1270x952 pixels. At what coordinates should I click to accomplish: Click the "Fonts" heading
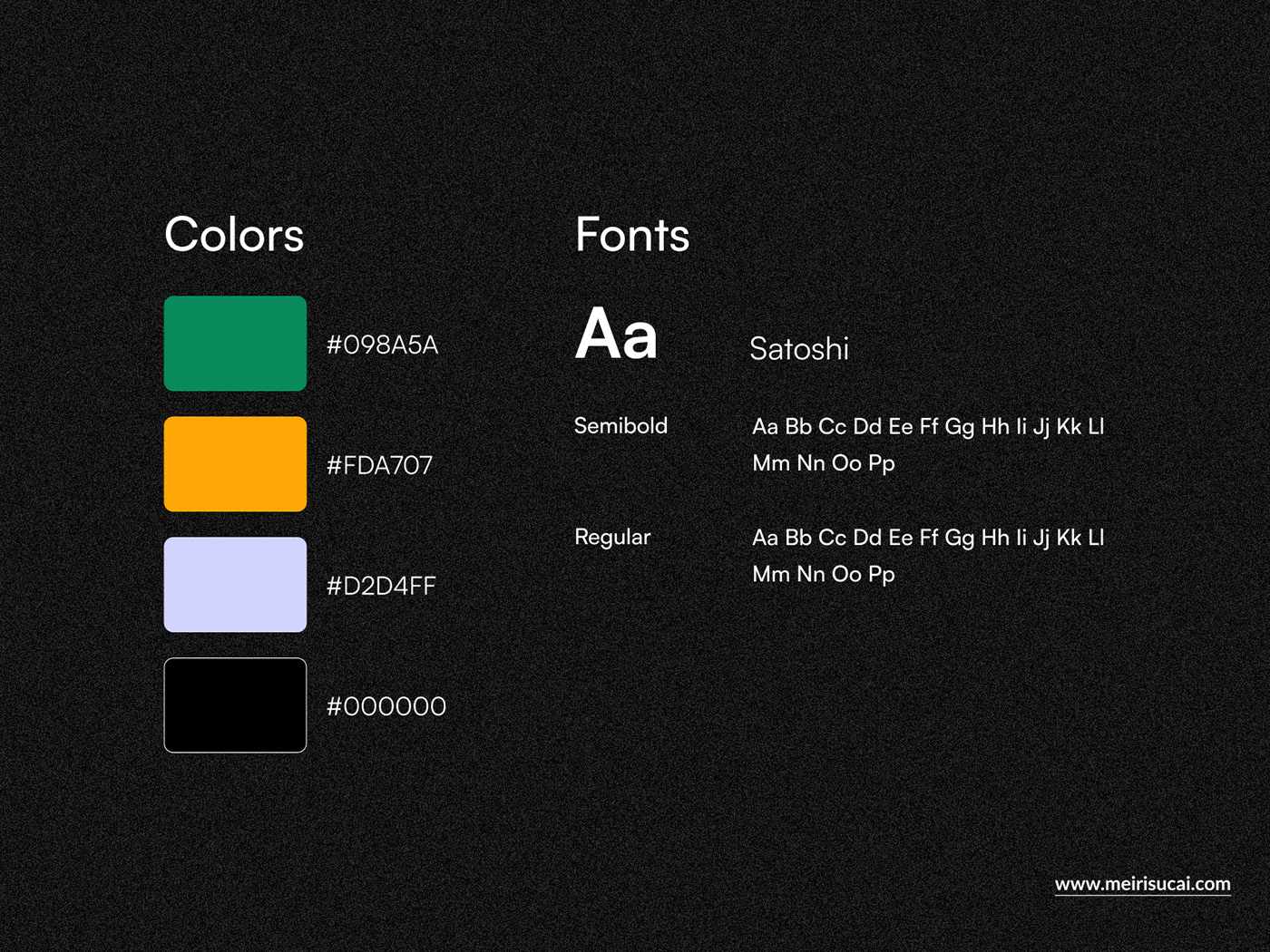coord(632,235)
